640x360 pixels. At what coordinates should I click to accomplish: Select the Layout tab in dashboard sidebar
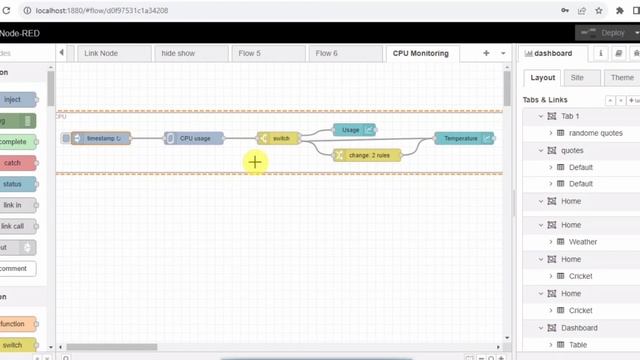542,78
